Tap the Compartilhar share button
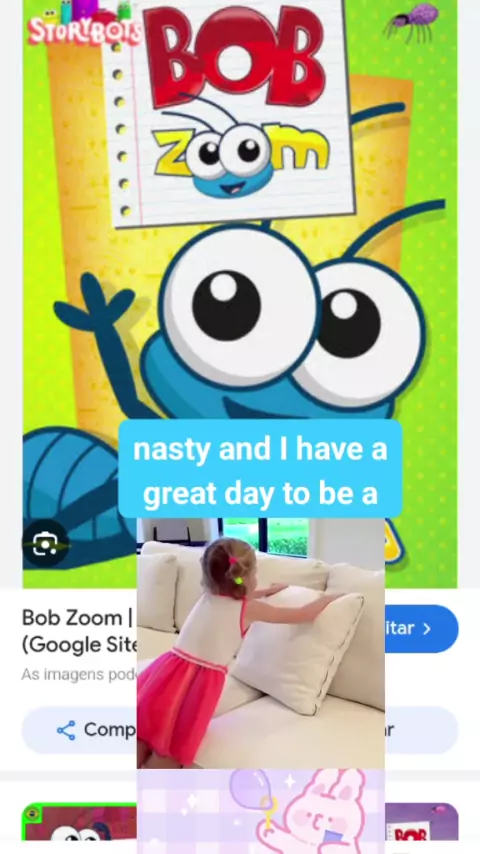Screen dimensions: 480x854 [80, 730]
